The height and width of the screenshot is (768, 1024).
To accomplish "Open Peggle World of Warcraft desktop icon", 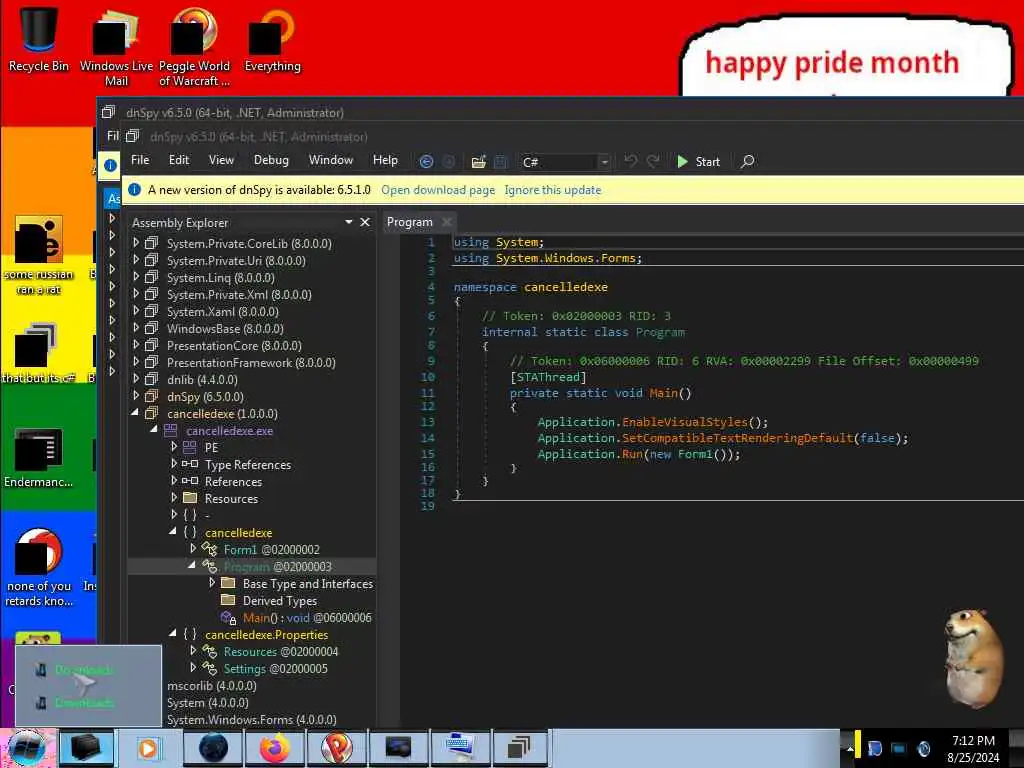I will (194, 46).
